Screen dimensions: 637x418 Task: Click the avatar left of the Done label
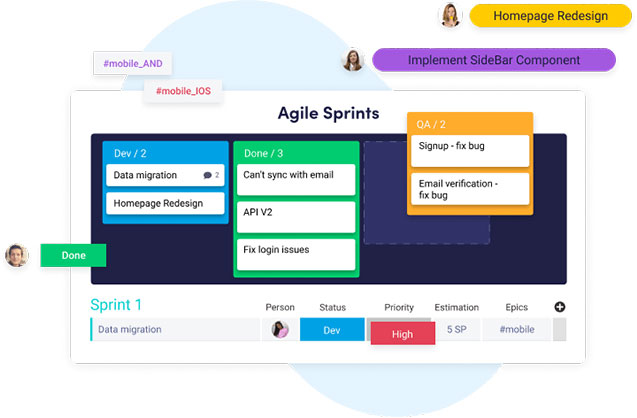click(17, 255)
